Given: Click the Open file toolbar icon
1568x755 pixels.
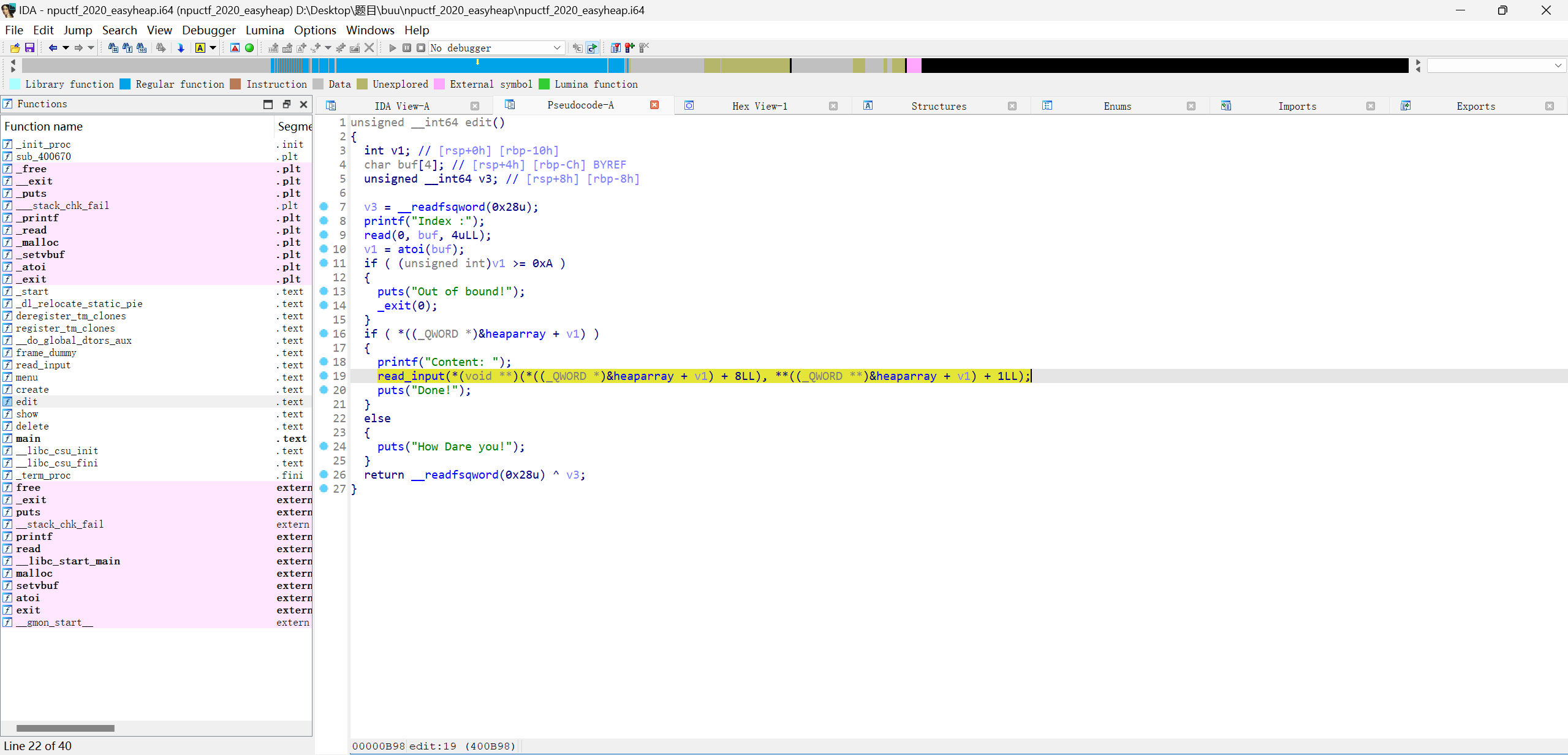Looking at the screenshot, I should click(15, 48).
